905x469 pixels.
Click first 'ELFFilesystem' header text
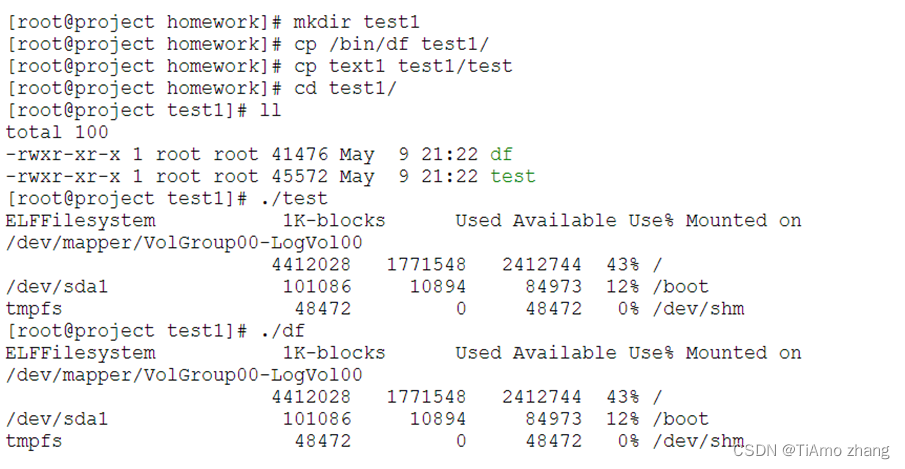point(80,220)
